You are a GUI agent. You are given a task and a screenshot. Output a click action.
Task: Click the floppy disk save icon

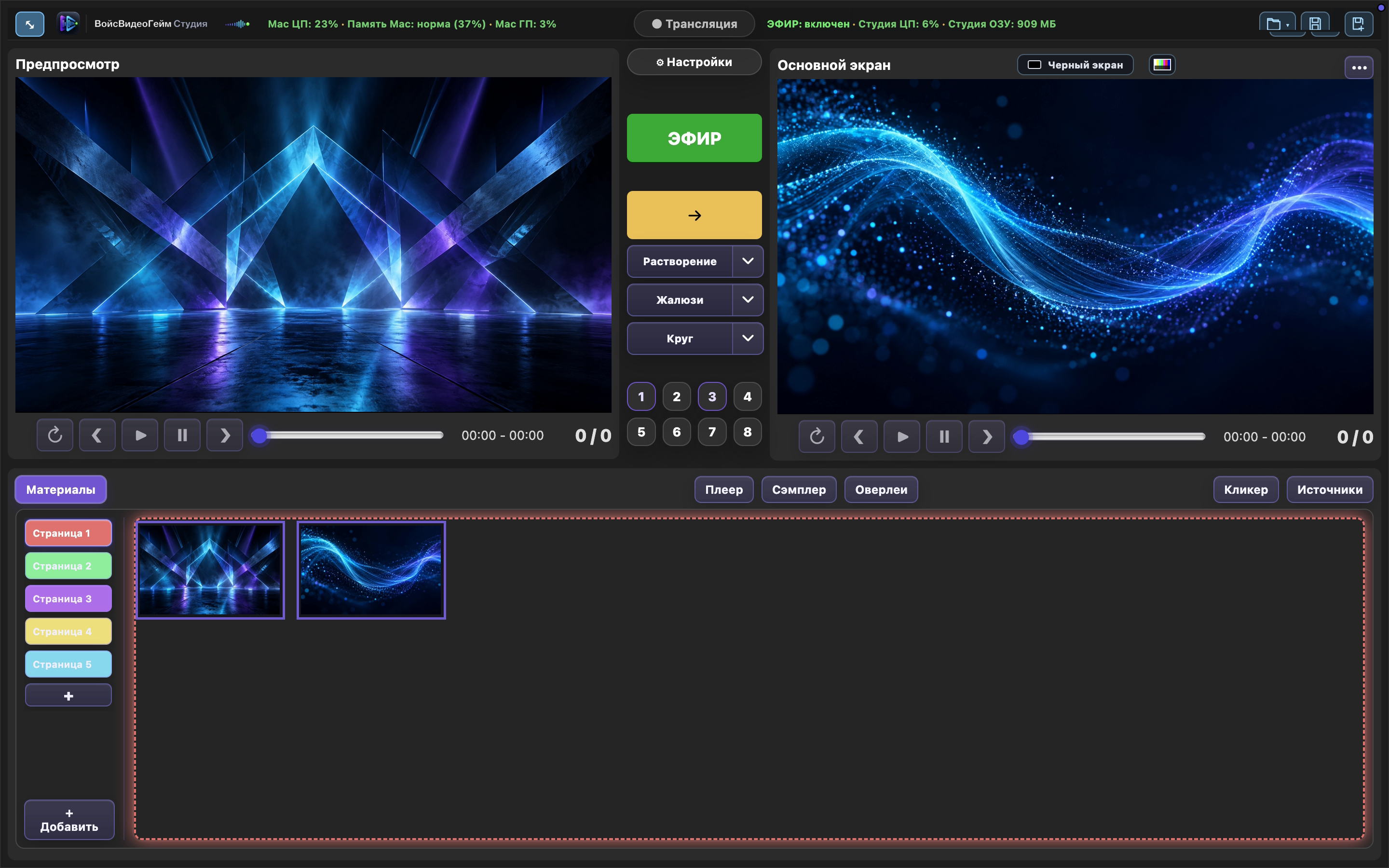click(x=1315, y=24)
